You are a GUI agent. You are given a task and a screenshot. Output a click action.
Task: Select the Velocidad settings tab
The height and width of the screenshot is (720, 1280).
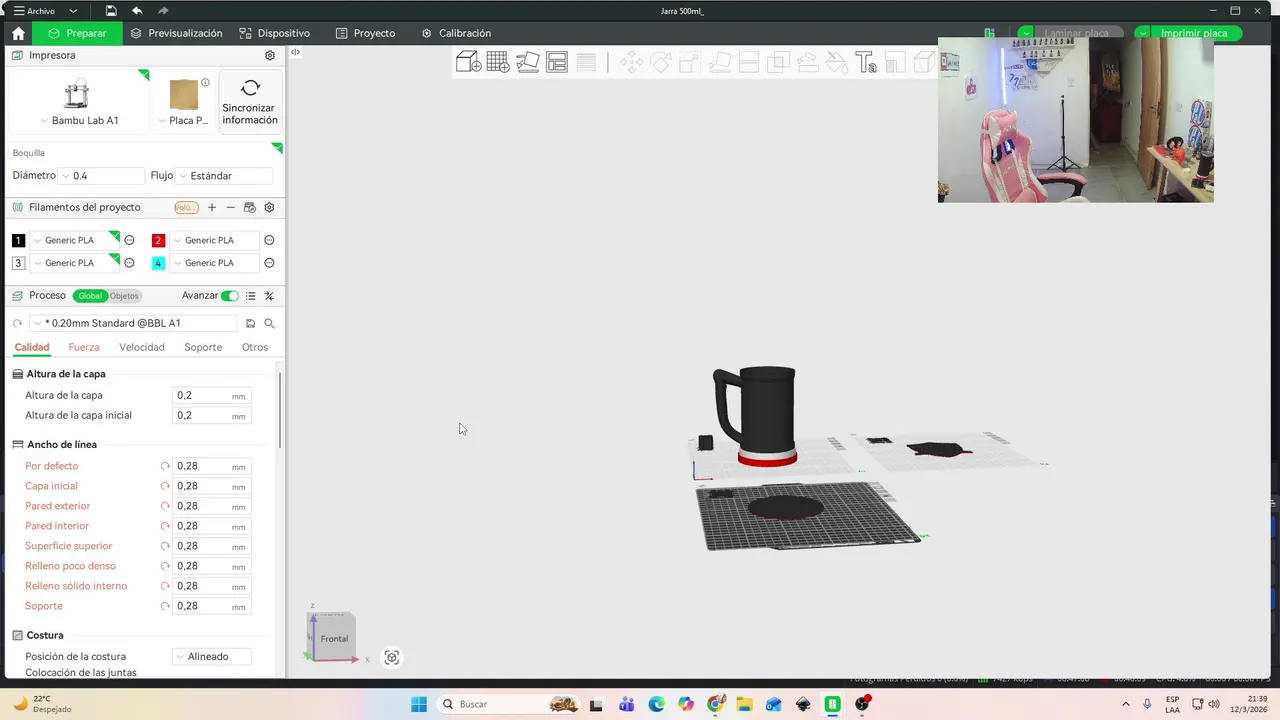click(x=142, y=347)
